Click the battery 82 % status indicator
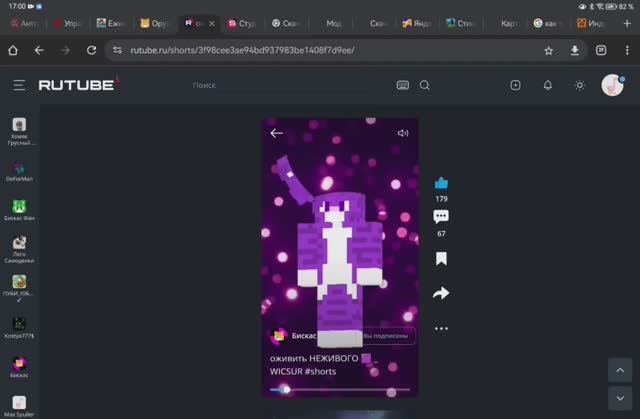 pos(619,6)
